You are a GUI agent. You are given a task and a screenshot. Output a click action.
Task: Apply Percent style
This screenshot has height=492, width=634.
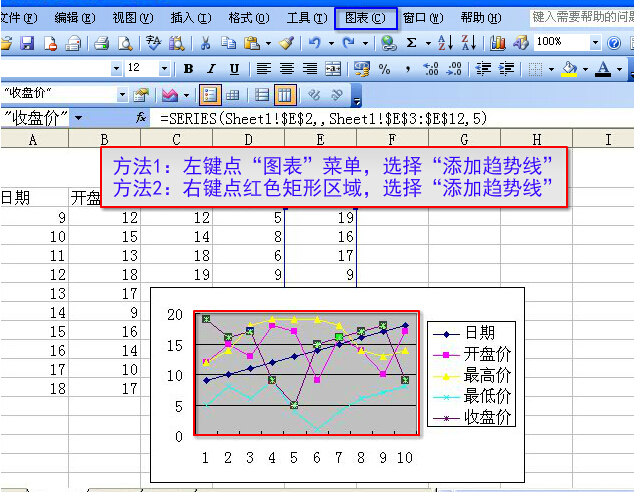pyautogui.click(x=385, y=69)
